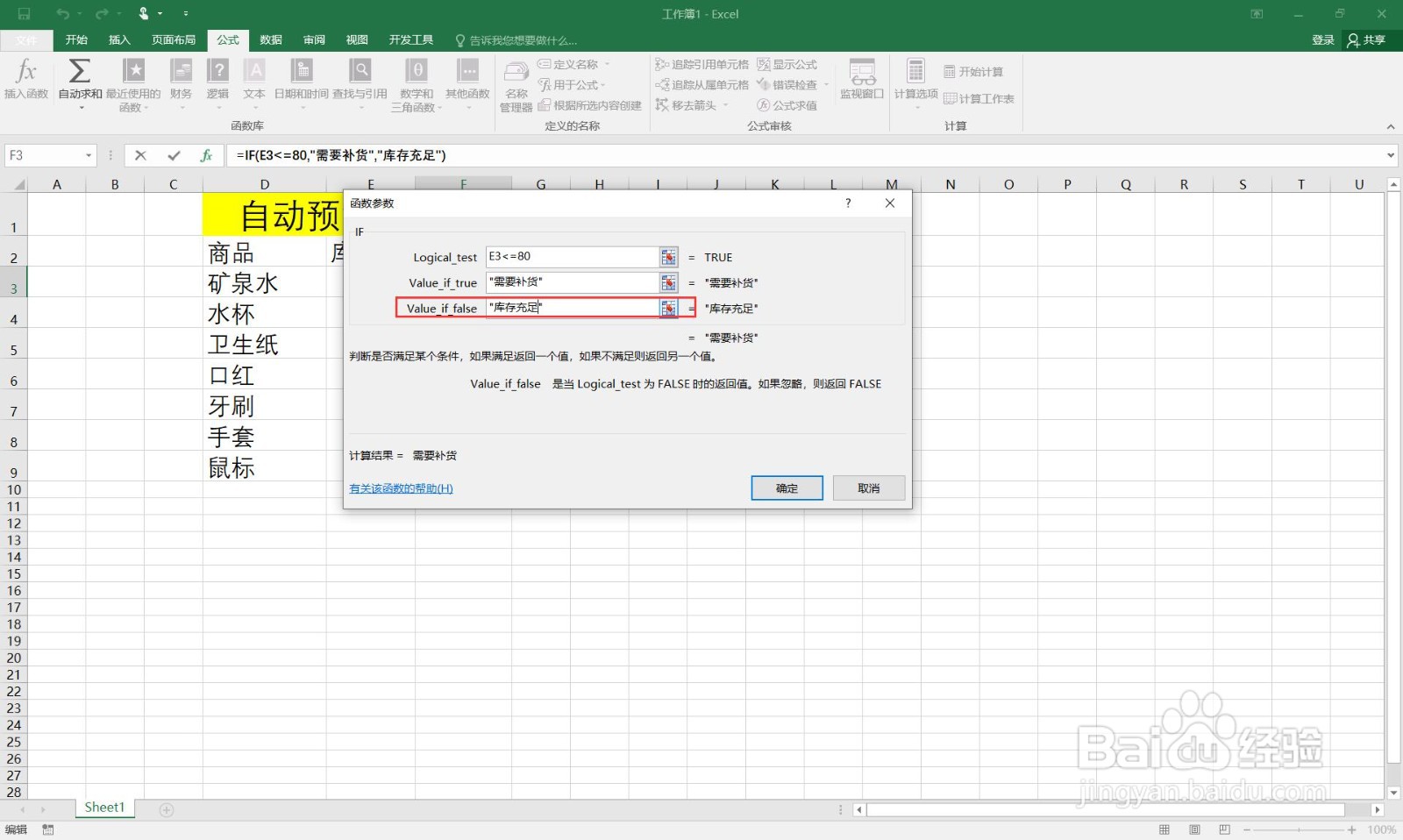Collapse dialog via Value_if_false range selector icon
The image size is (1403, 840).
[x=669, y=308]
